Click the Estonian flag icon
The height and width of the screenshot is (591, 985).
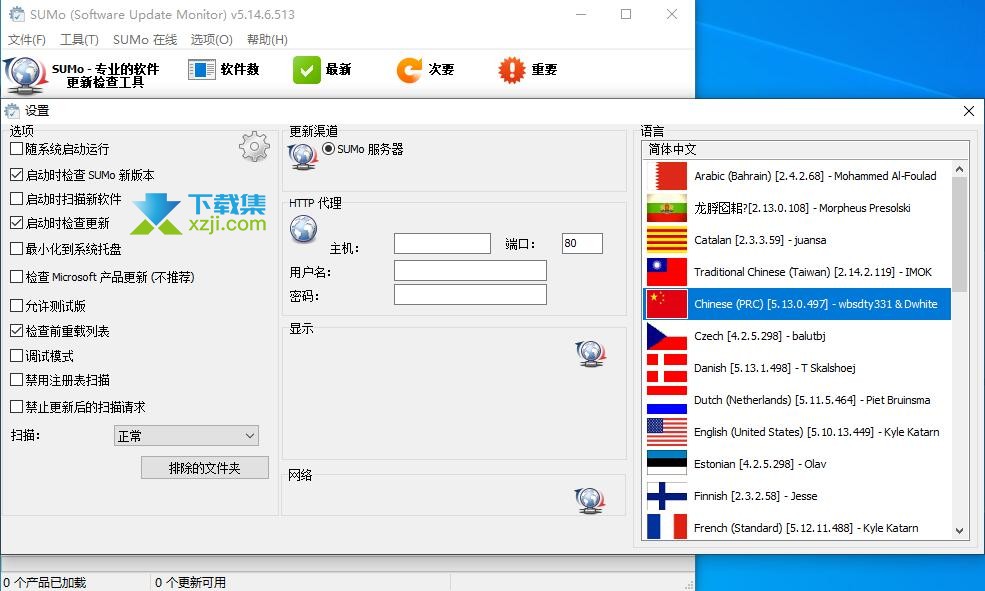[667, 464]
